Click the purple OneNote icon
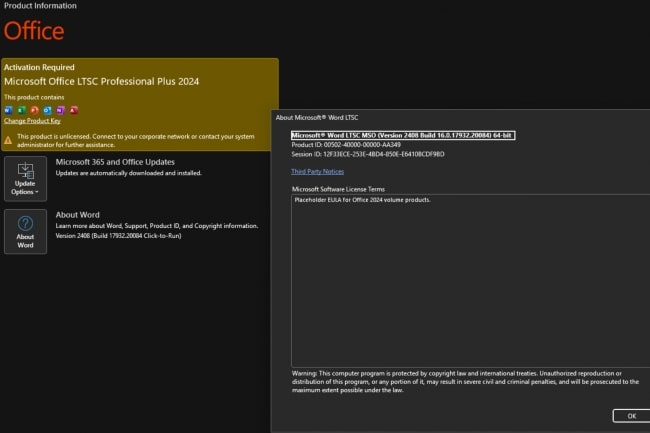Image resolution: width=650 pixels, height=433 pixels. point(61,110)
